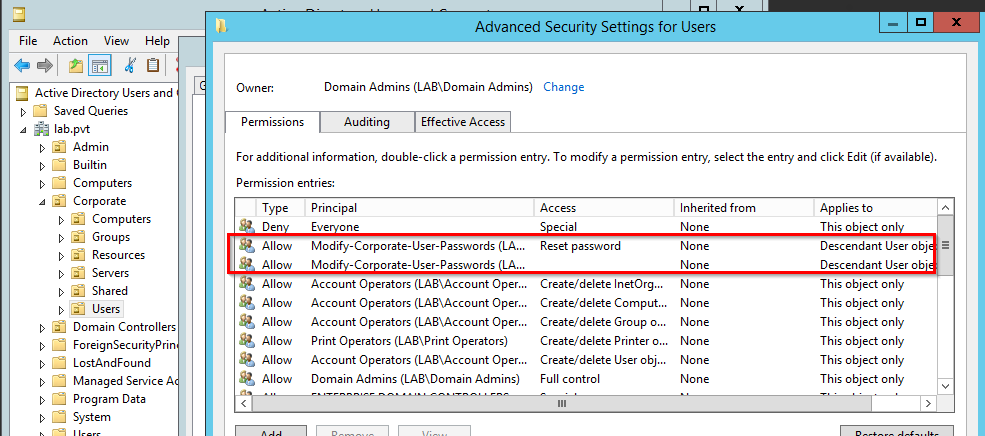Toggle the Show/Hide Console Tree icon
Viewport: 985px width, 436px height.
click(x=99, y=65)
